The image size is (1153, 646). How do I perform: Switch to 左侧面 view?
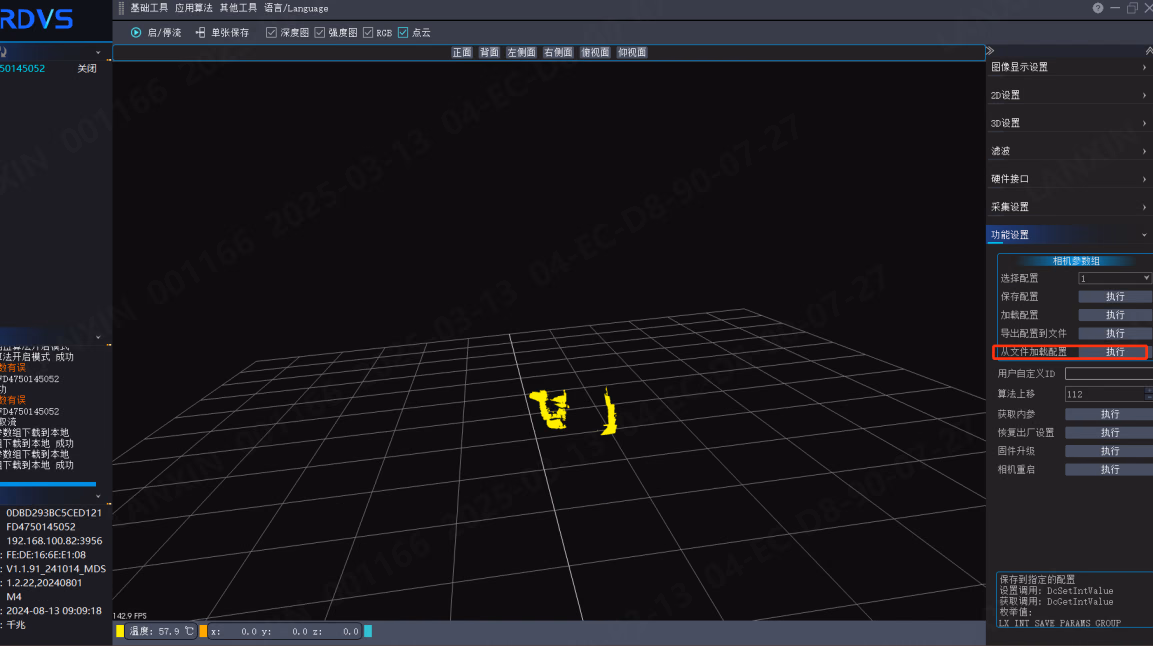point(521,52)
